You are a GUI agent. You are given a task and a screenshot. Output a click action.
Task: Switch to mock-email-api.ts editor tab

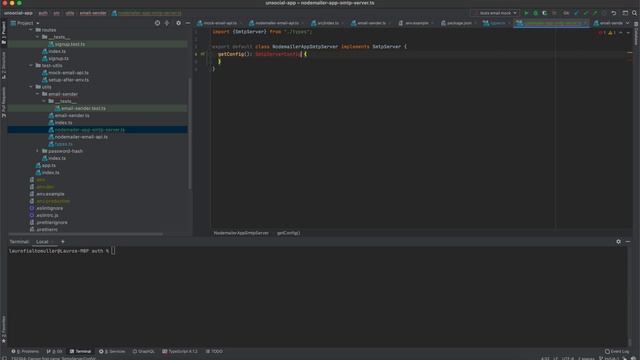(x=217, y=23)
